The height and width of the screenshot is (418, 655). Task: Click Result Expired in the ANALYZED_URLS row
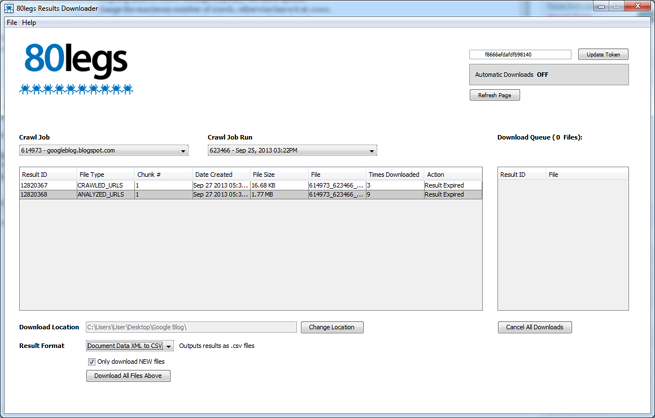click(453, 195)
